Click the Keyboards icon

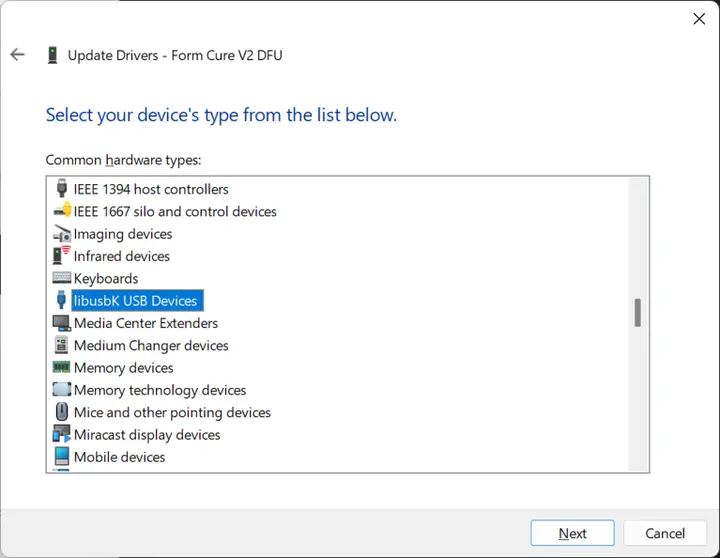click(62, 278)
